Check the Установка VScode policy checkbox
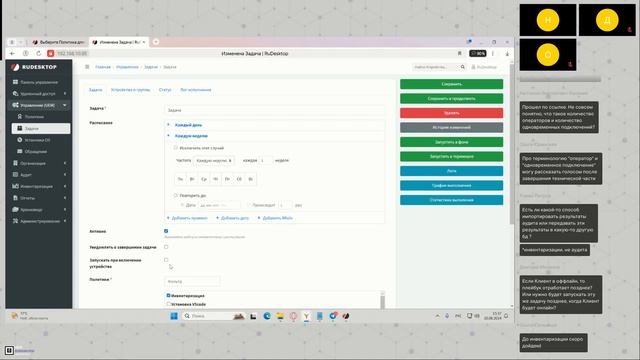Screen dimensions: 640x360 pos(168,304)
